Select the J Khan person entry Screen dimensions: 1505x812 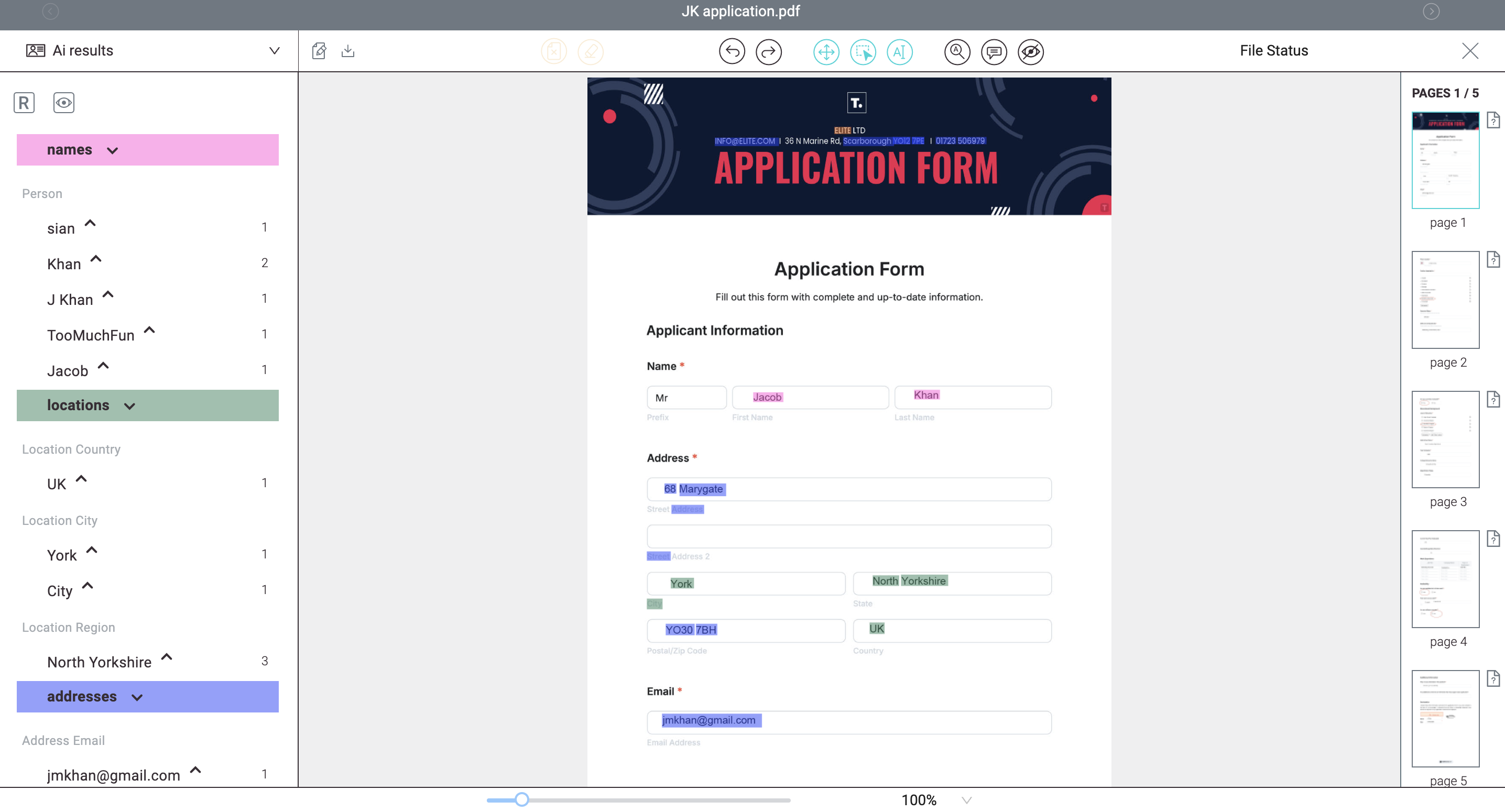(70, 300)
